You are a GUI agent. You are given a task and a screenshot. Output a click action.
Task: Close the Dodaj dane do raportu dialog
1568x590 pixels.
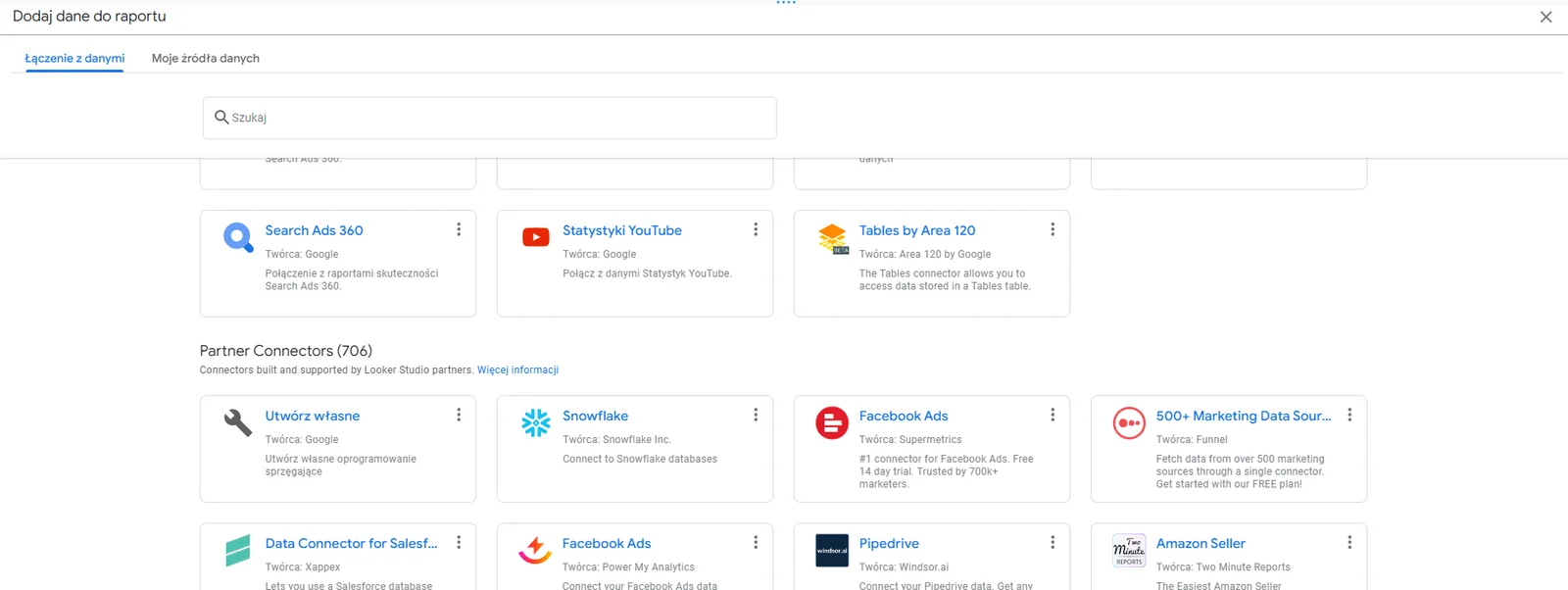1545,17
